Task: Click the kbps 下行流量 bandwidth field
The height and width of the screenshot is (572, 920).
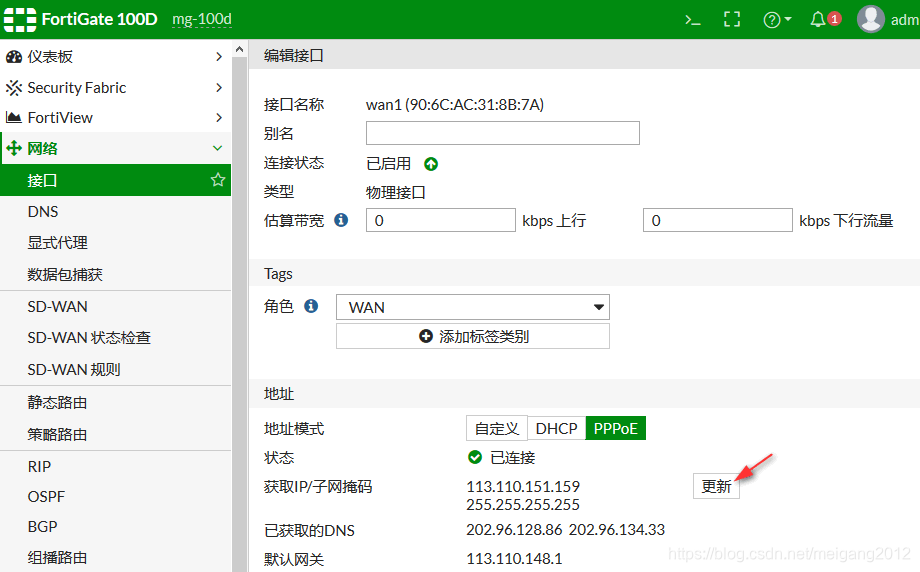Action: pyautogui.click(x=718, y=220)
